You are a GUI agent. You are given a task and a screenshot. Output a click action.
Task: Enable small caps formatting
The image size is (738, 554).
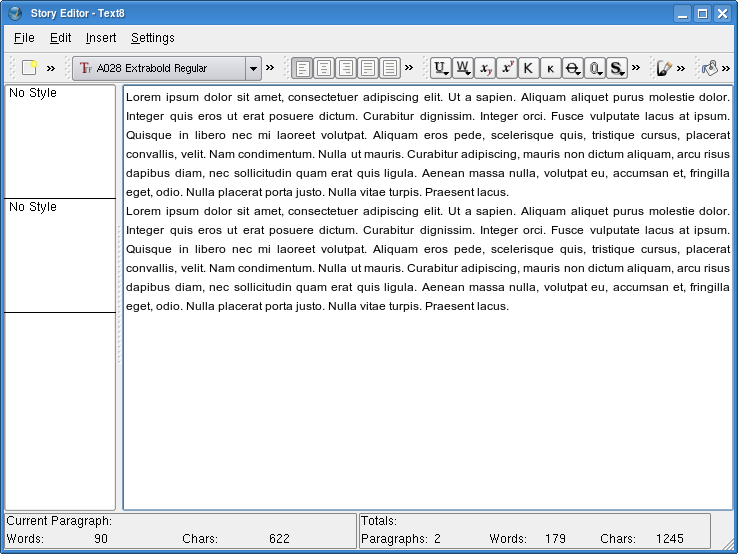point(550,68)
